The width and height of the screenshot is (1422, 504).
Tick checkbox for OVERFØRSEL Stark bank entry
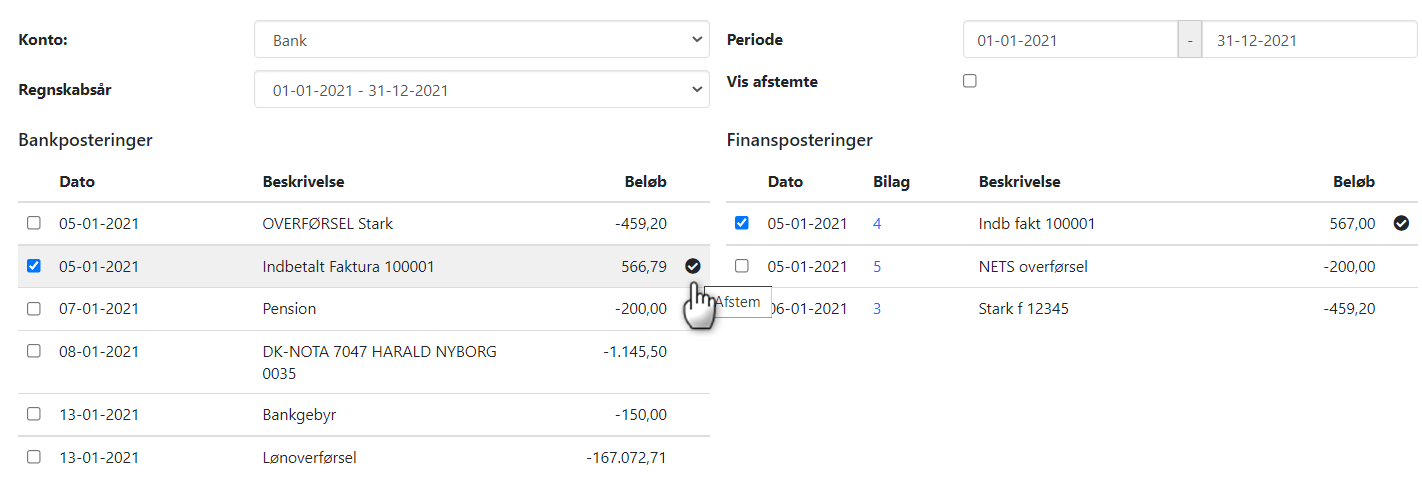pos(34,223)
